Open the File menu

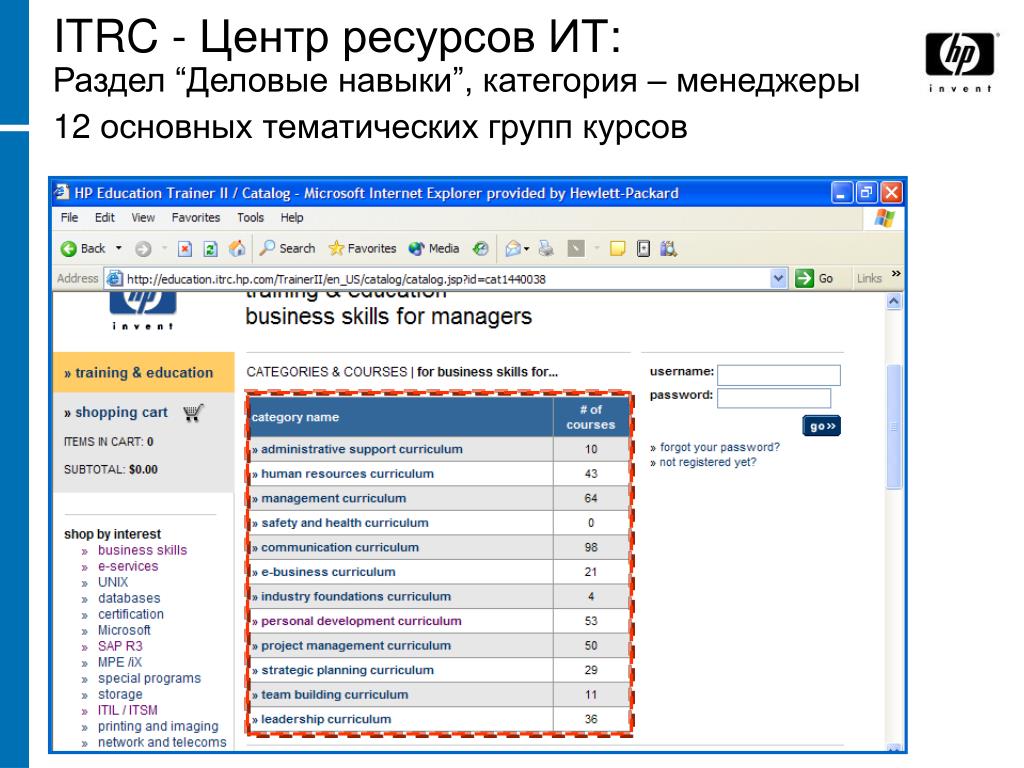(69, 217)
